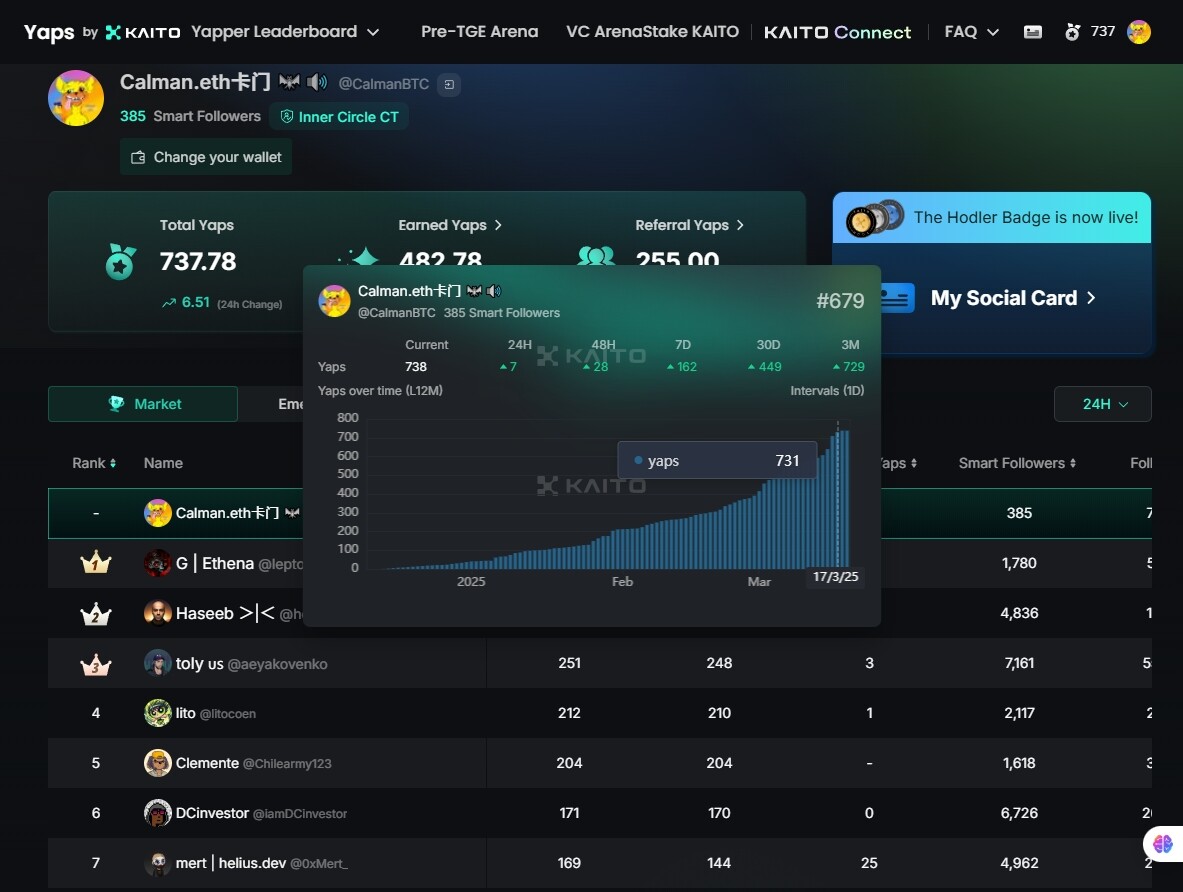Click Clemente avatar icon

click(158, 763)
